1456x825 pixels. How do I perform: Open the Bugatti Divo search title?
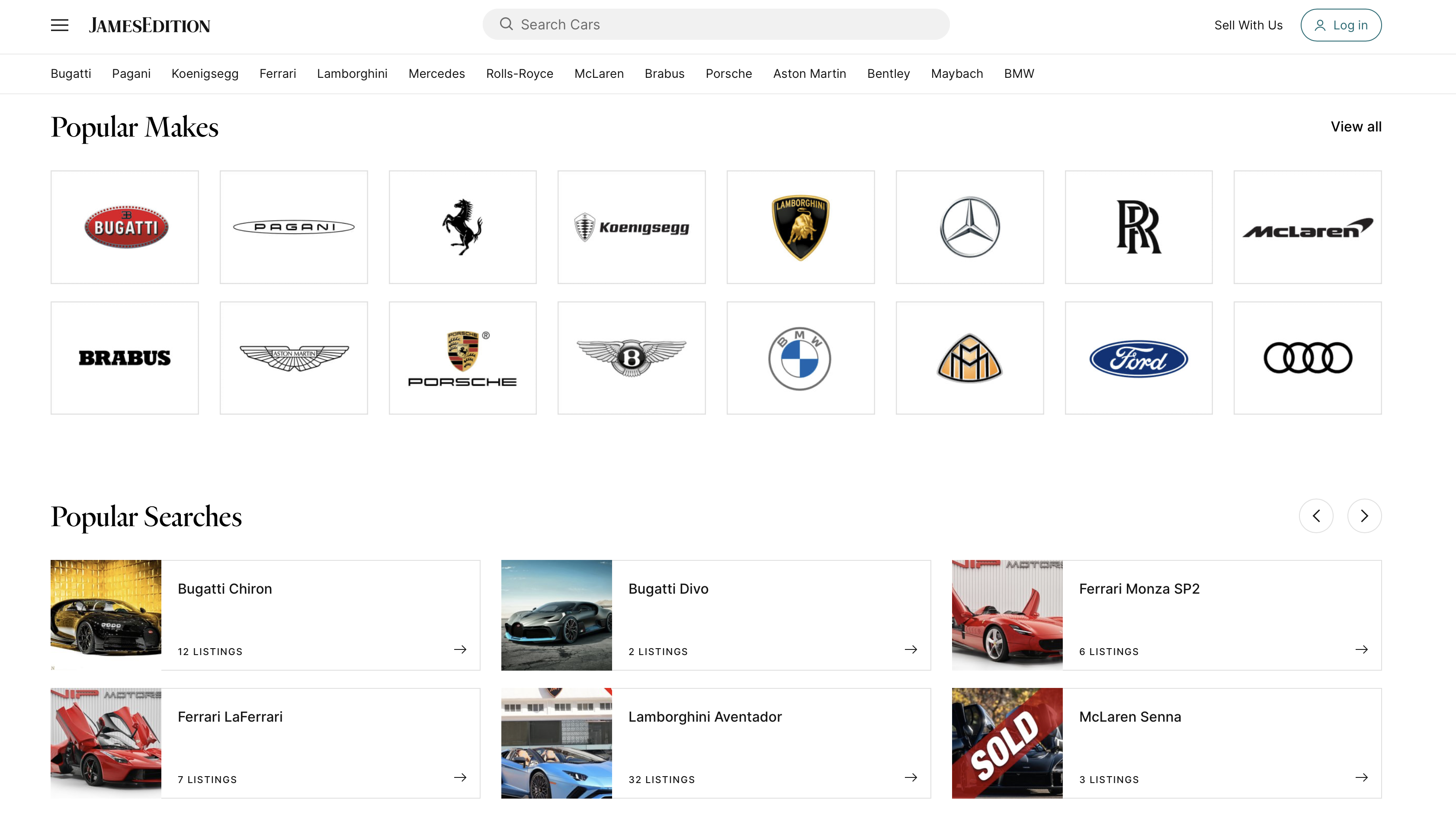tap(669, 589)
